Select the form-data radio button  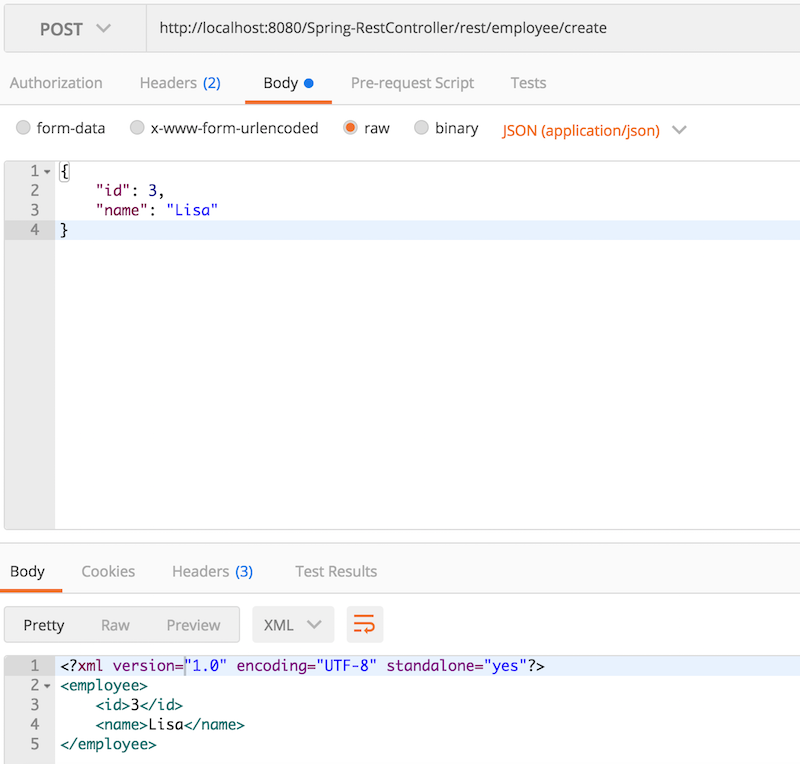coord(23,127)
